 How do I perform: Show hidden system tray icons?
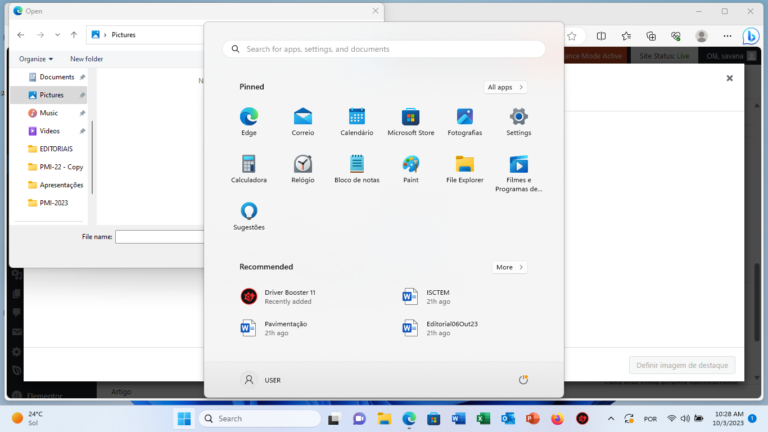click(x=611, y=418)
